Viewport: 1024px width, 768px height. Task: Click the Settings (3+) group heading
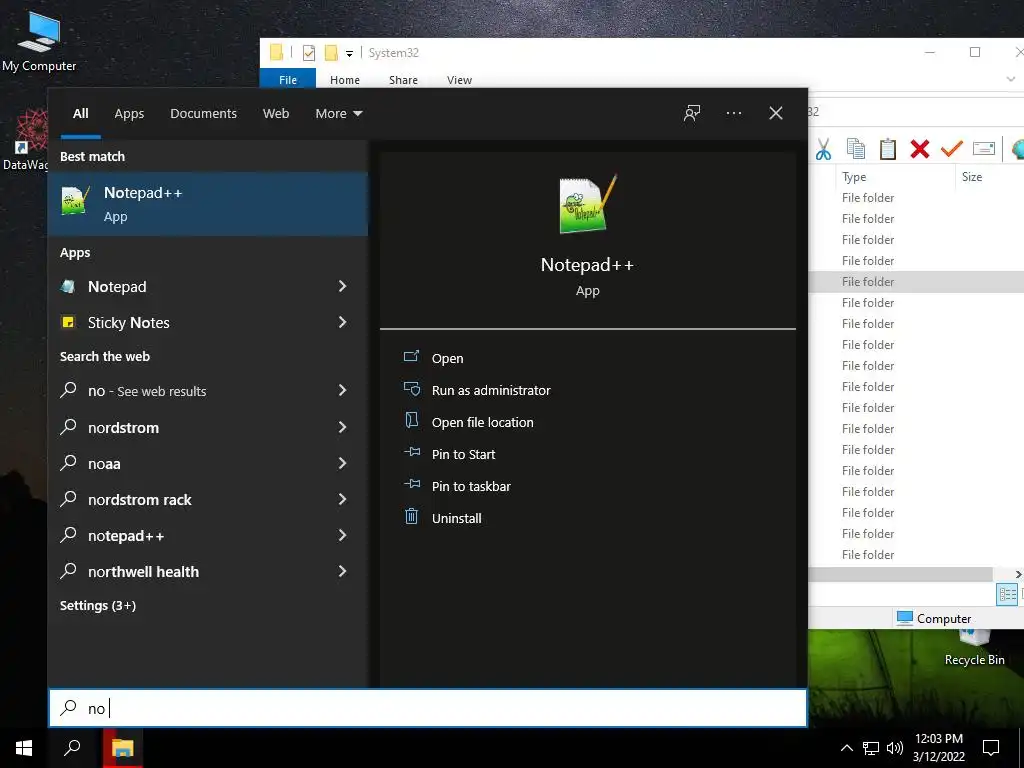pos(98,605)
